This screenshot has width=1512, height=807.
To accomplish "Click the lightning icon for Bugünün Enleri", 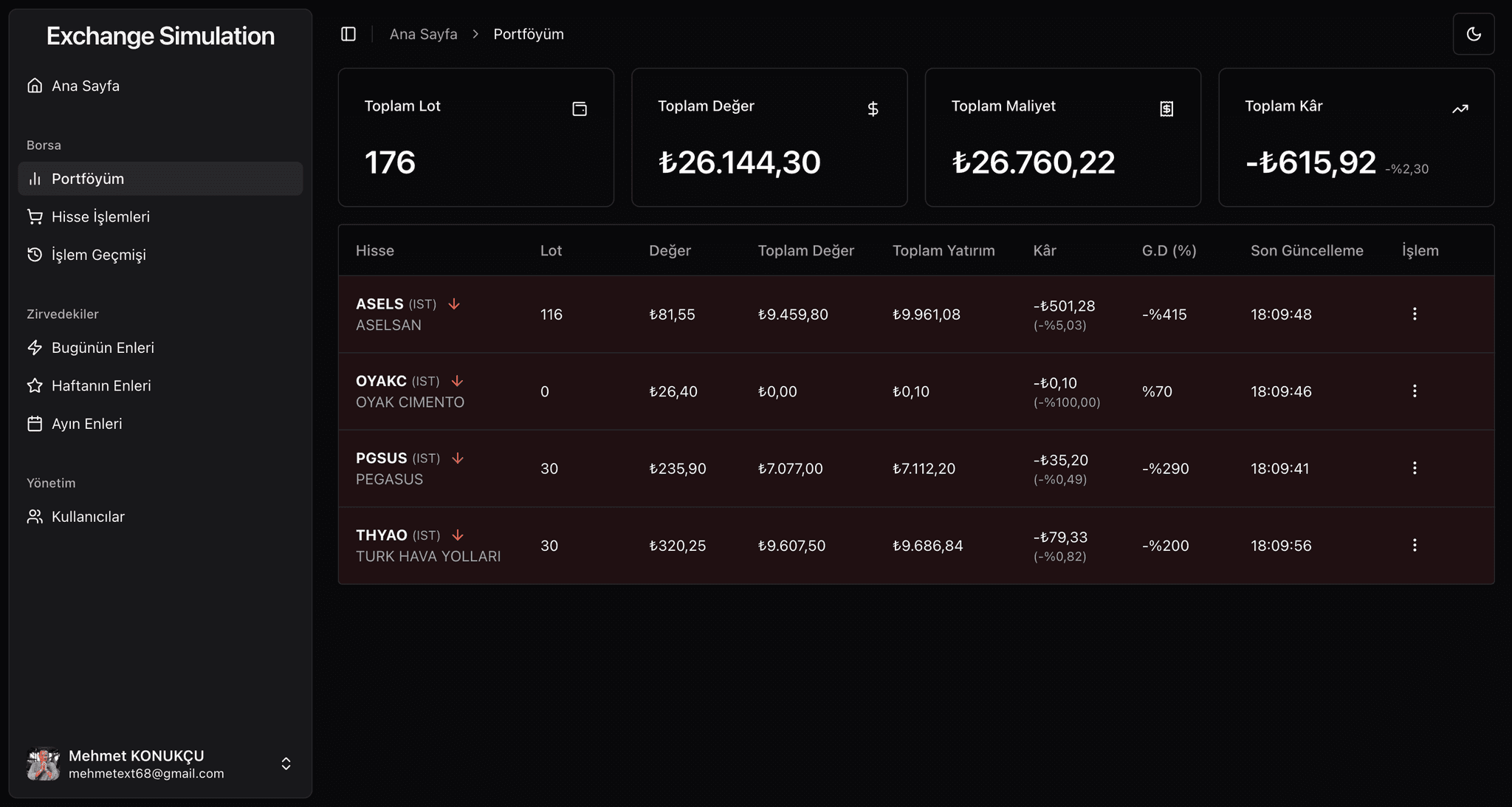I will (x=35, y=348).
